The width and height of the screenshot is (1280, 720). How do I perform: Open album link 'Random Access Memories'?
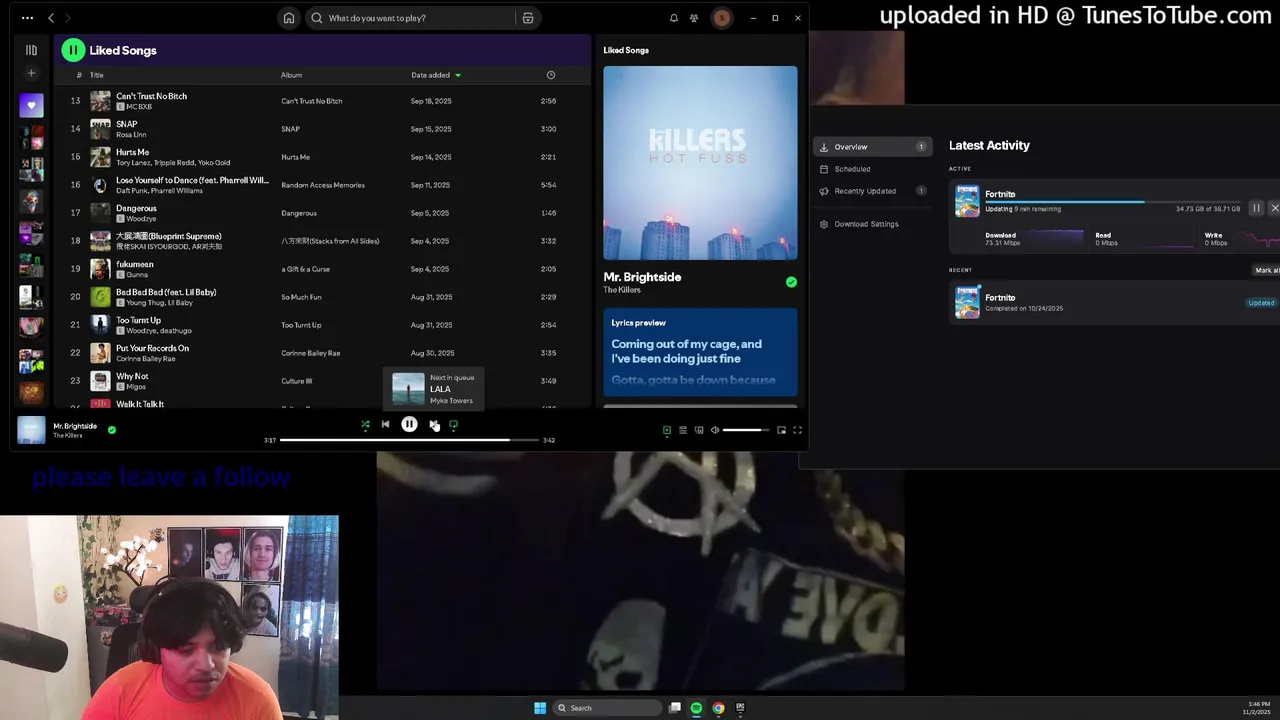323,185
